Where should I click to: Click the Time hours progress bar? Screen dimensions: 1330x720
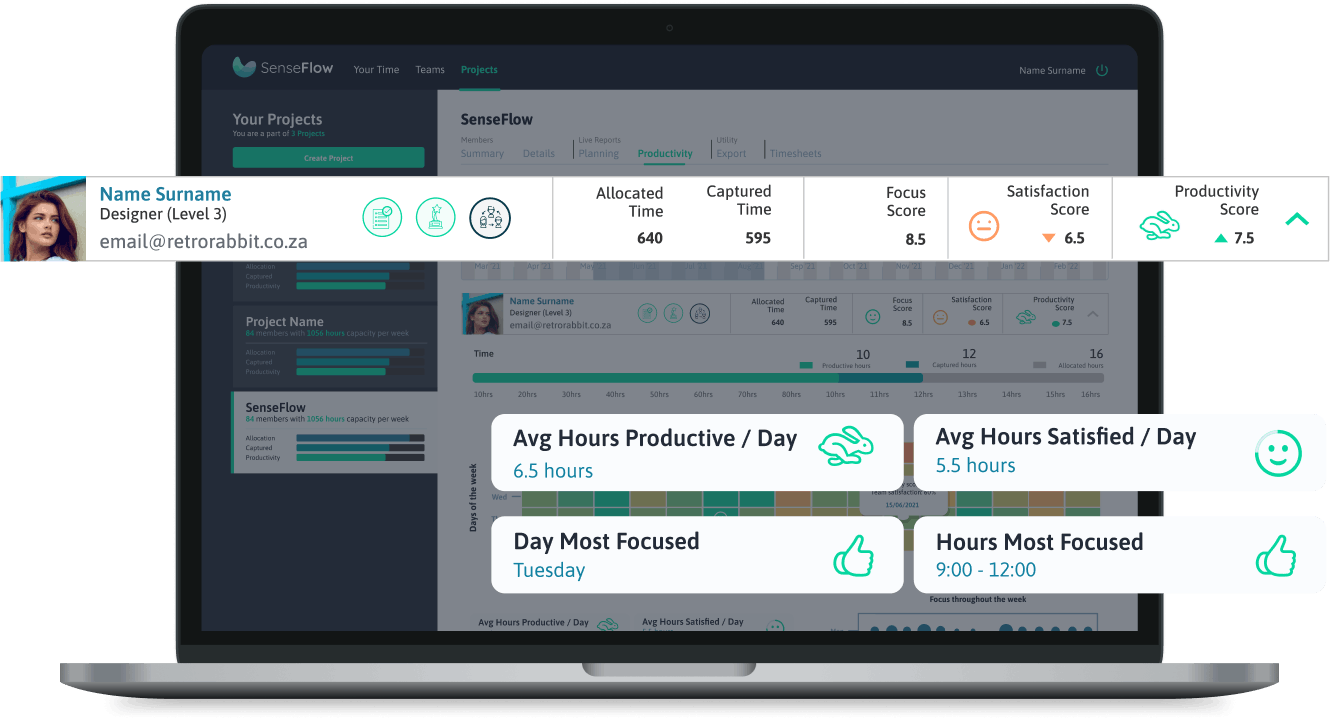coord(787,378)
